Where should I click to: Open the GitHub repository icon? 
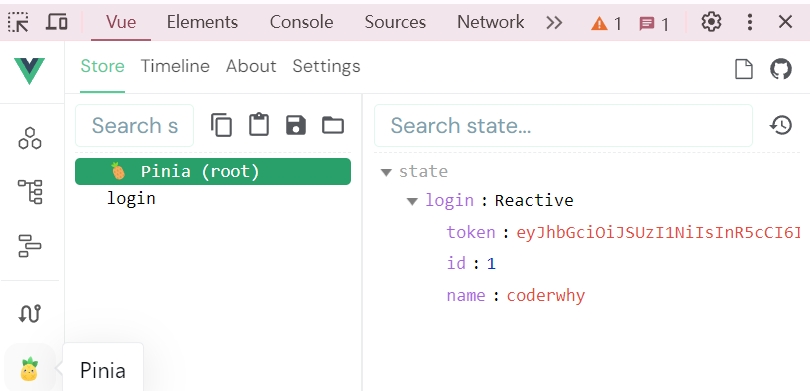coord(781,69)
